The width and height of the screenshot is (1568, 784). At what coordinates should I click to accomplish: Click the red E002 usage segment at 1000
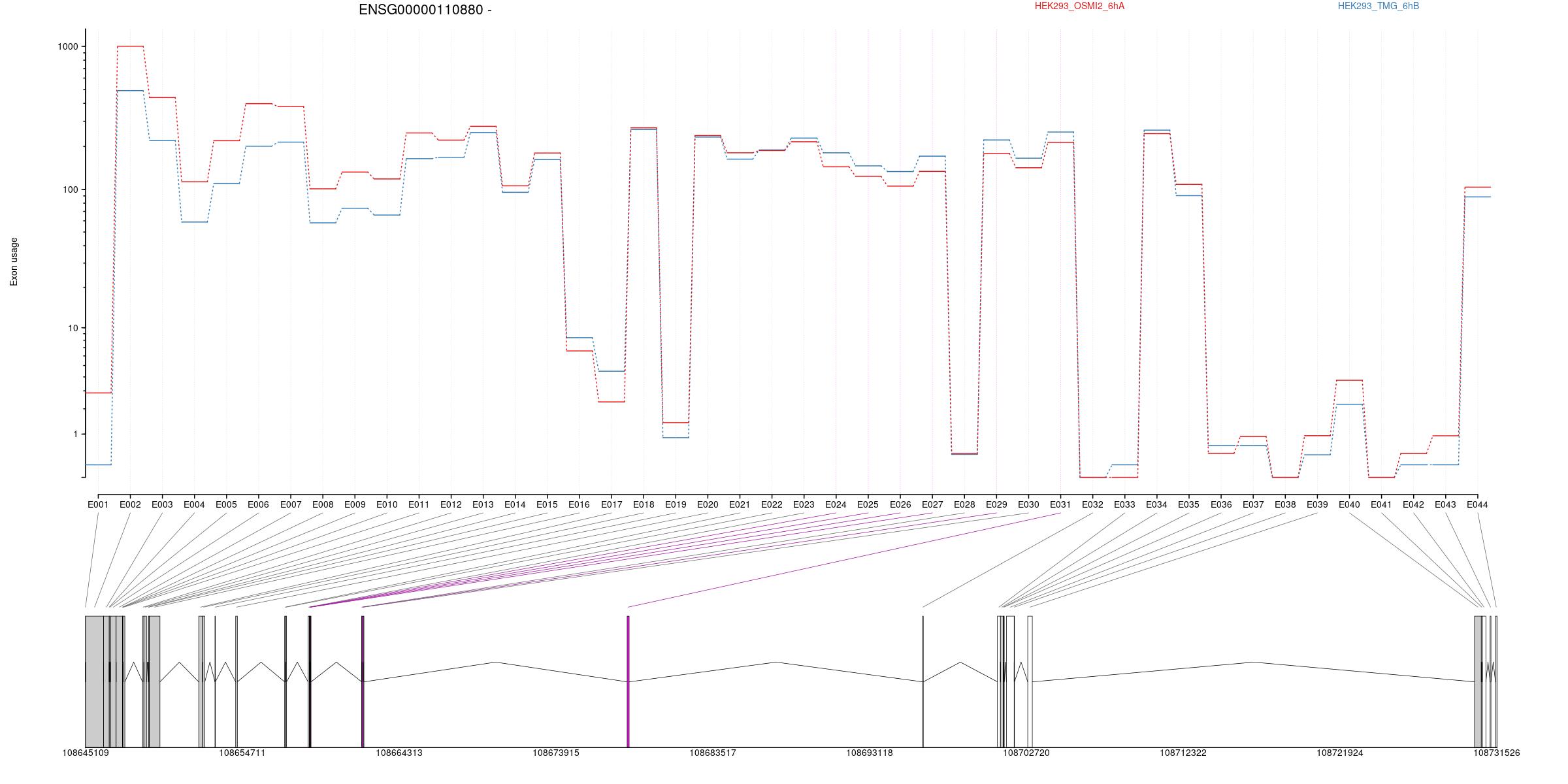(x=130, y=46)
